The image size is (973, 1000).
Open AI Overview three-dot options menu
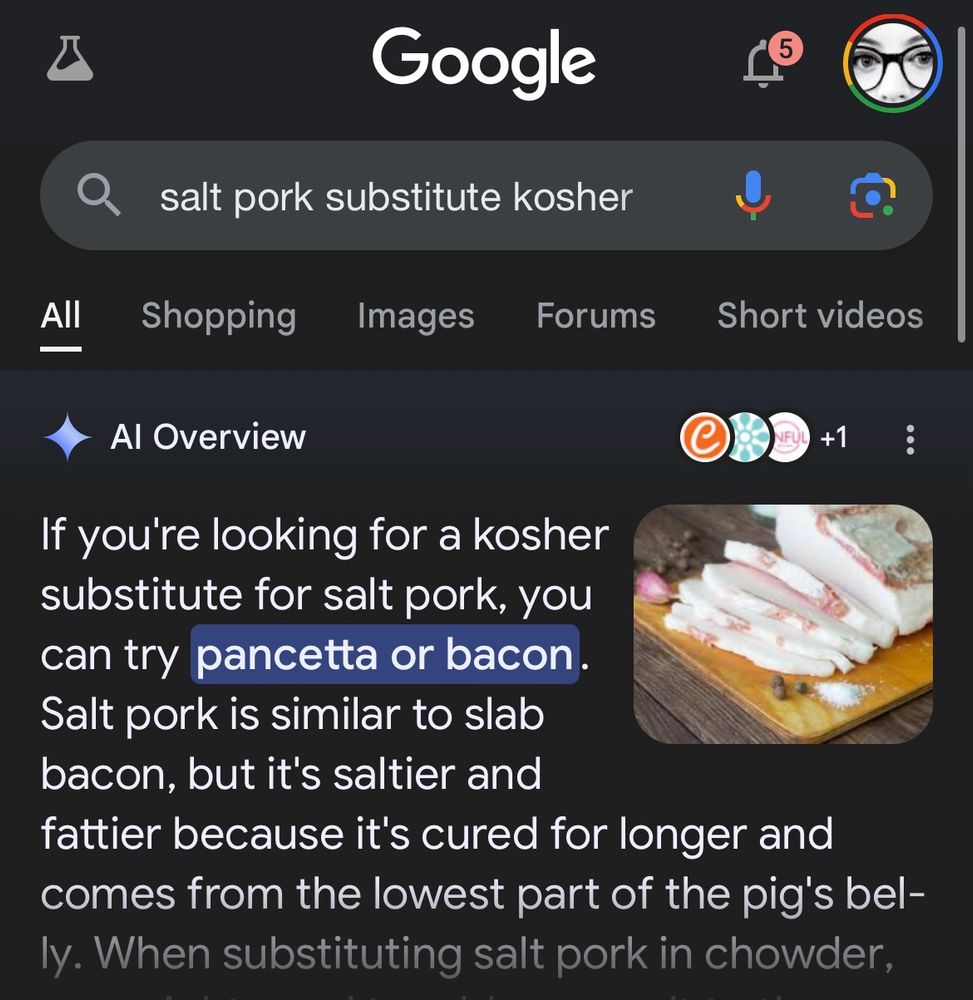tap(910, 439)
